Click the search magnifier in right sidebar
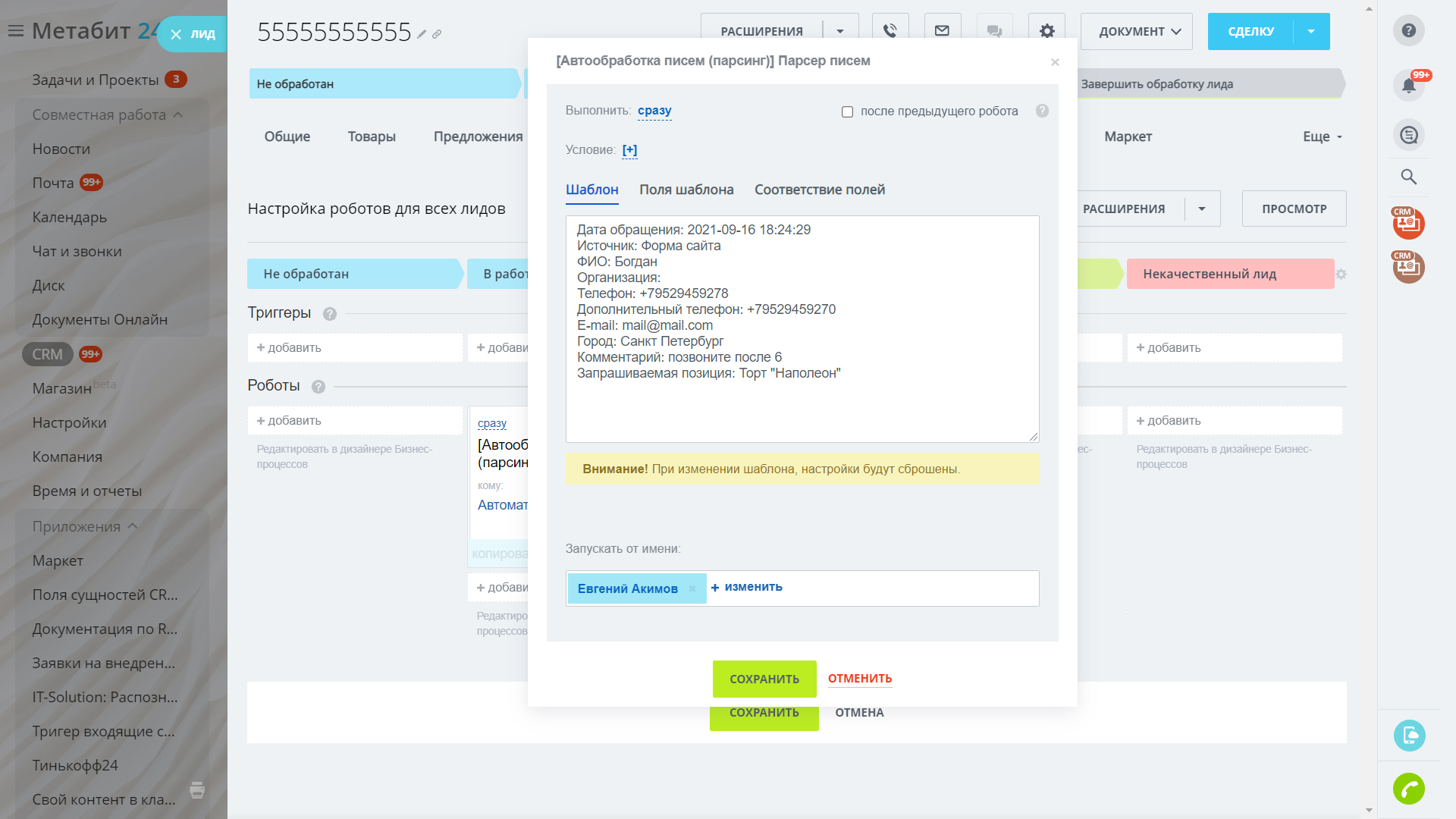1456x819 pixels. (x=1408, y=177)
